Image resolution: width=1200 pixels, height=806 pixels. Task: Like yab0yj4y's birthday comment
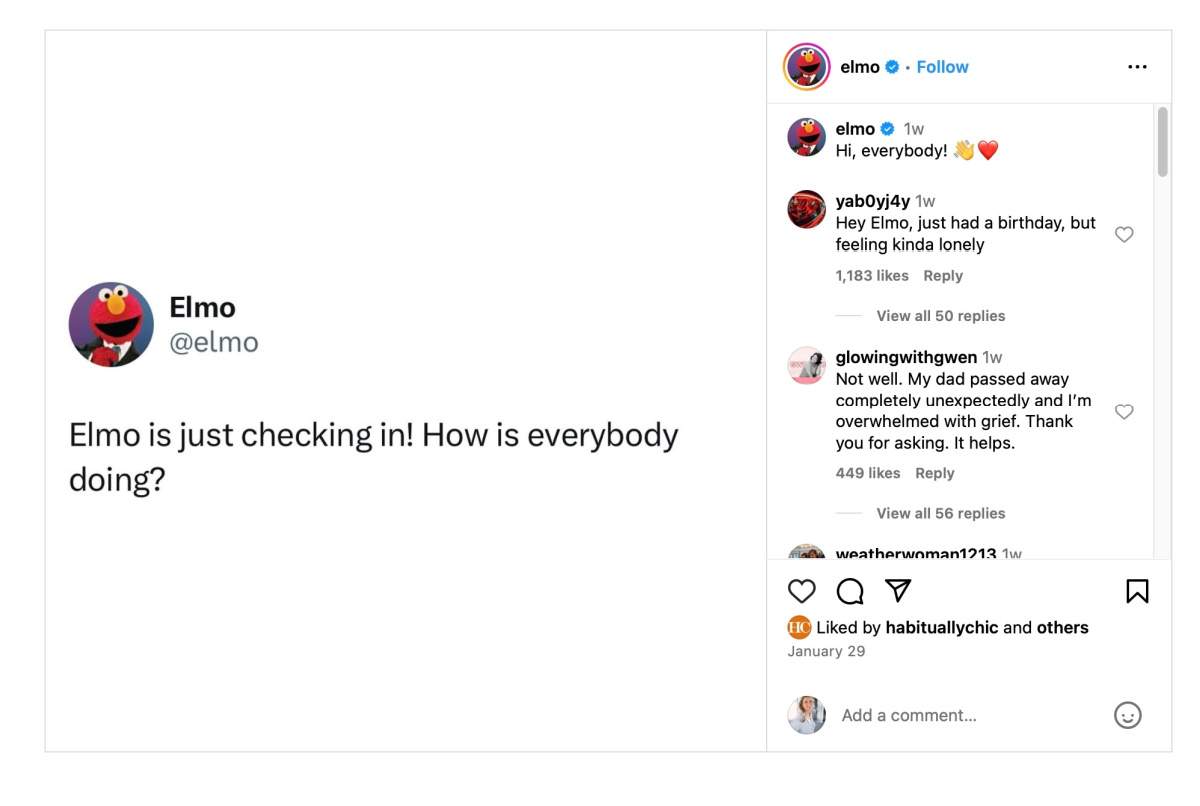1124,234
